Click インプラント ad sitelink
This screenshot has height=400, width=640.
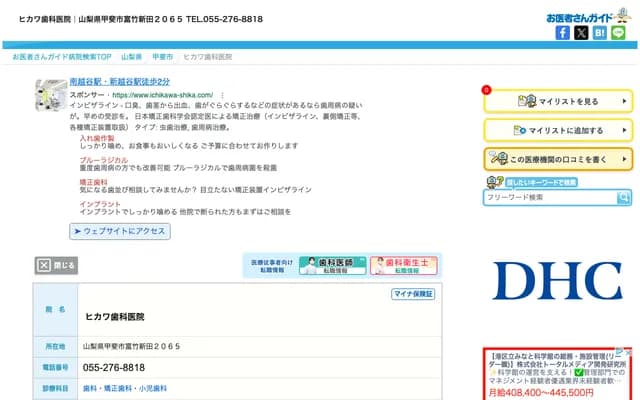point(100,204)
